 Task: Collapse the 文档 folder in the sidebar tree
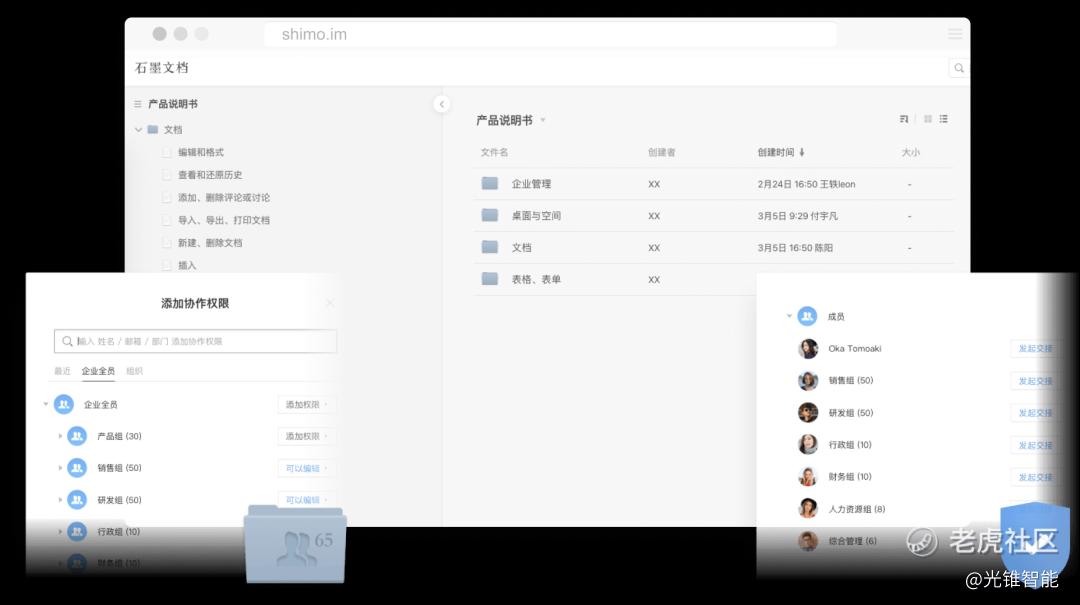point(138,130)
